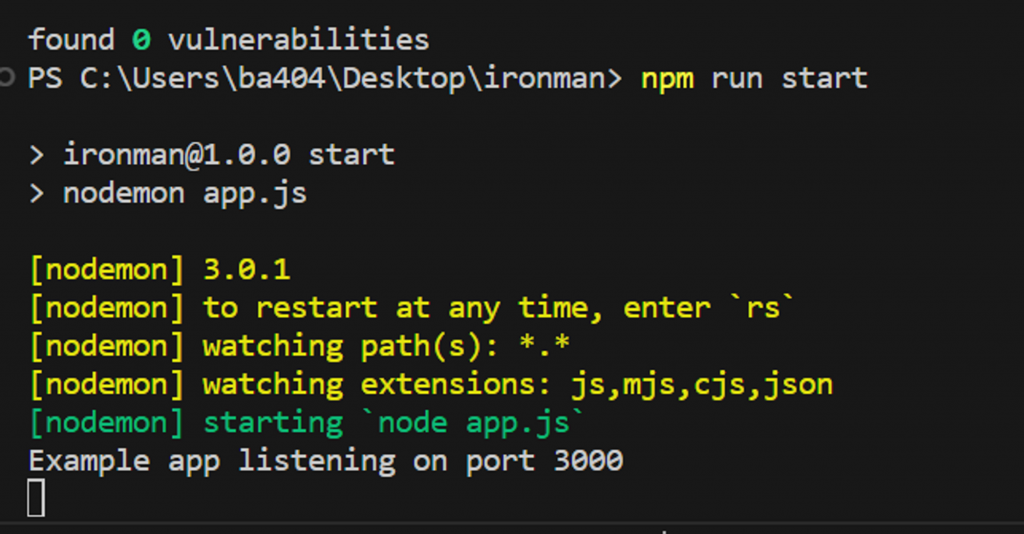The height and width of the screenshot is (534, 1024).
Task: Click the terminal cursor block at bottom
Action: [36, 497]
